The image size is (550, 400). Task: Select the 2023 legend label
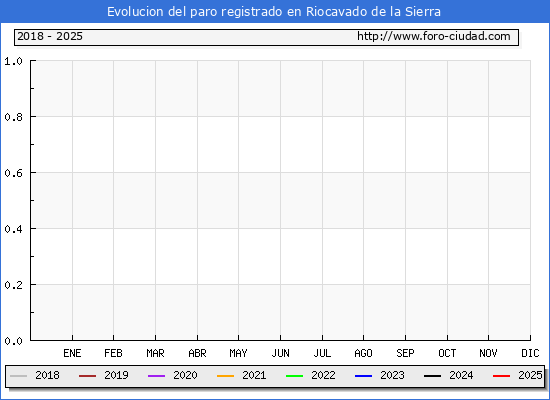[x=393, y=375]
